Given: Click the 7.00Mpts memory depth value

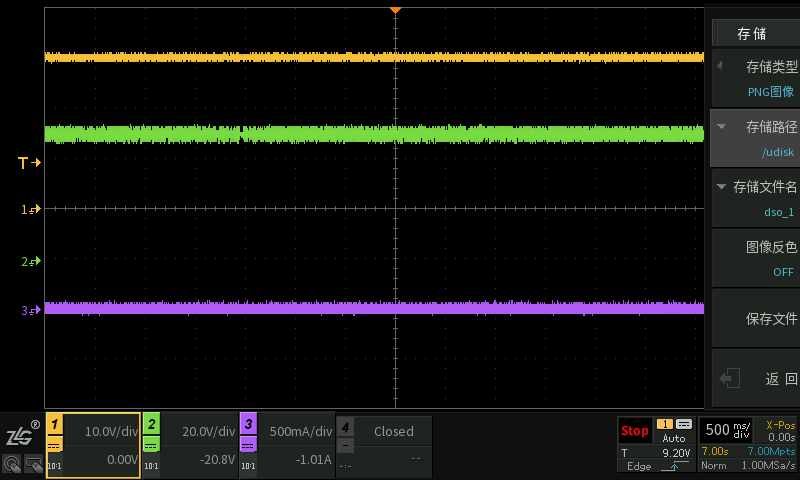Looking at the screenshot, I should [771, 451].
